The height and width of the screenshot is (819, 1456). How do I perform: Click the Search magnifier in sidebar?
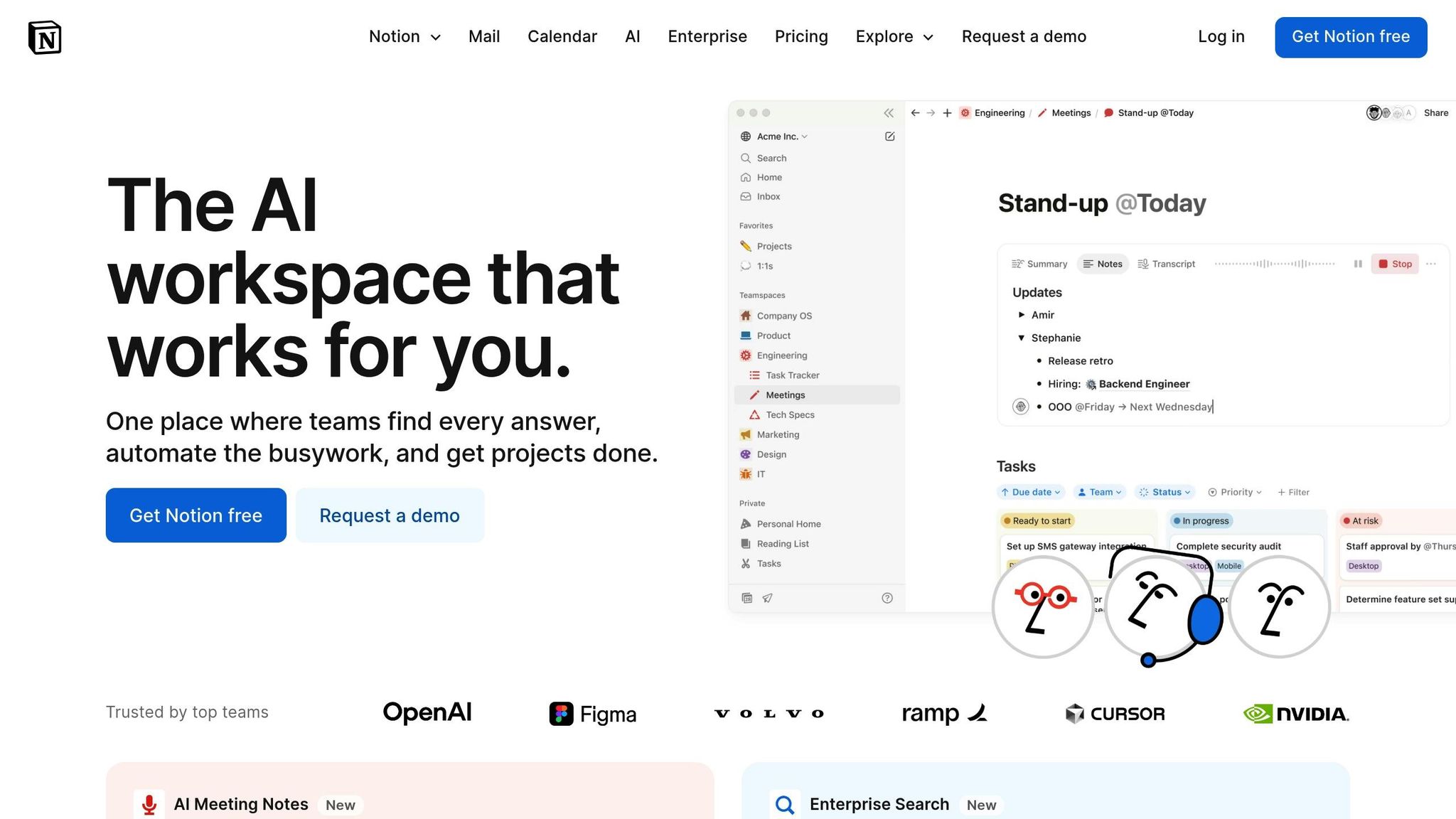point(746,158)
